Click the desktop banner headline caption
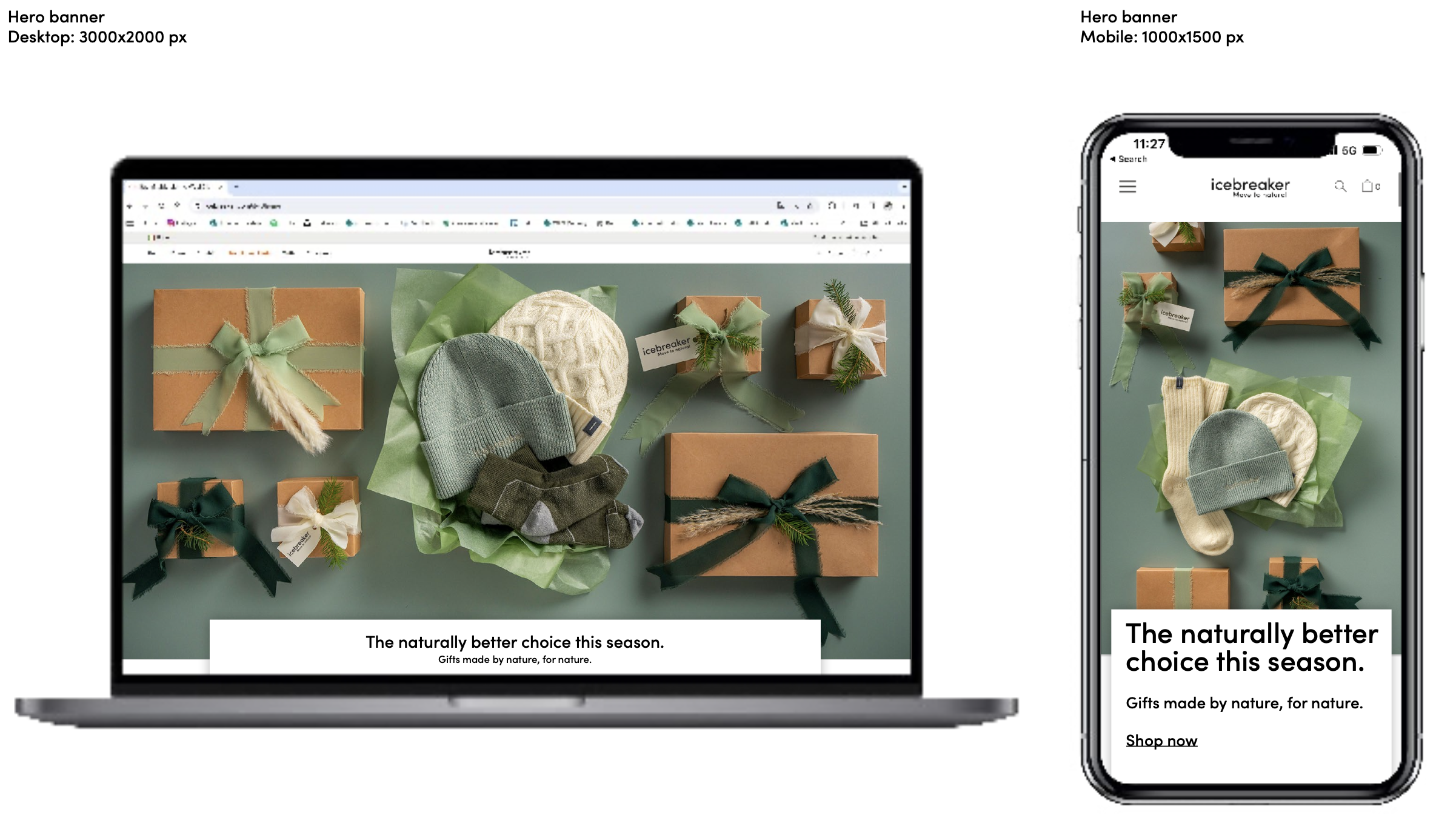Screen dimensions: 1456x835 tap(515, 642)
